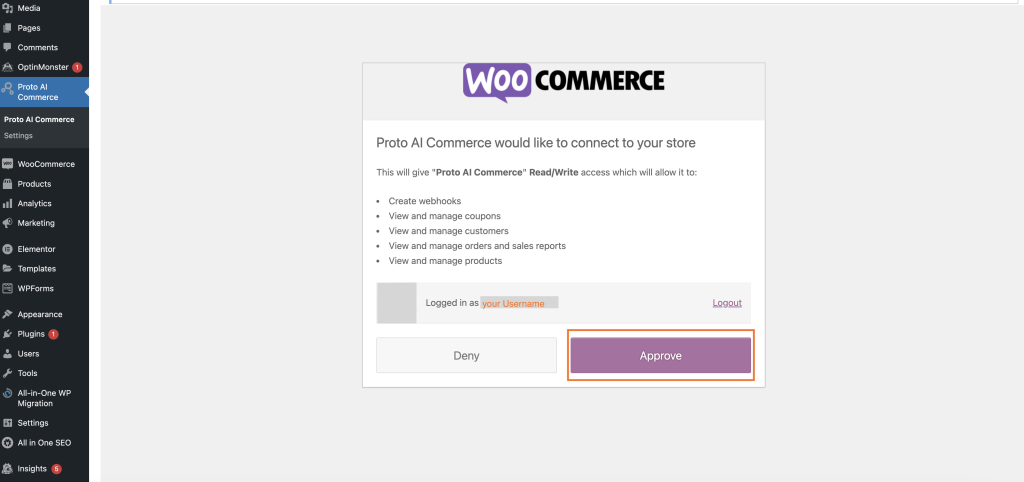The width and height of the screenshot is (1024, 482).
Task: Click the WooCommerce sidebar icon
Action: (7, 164)
